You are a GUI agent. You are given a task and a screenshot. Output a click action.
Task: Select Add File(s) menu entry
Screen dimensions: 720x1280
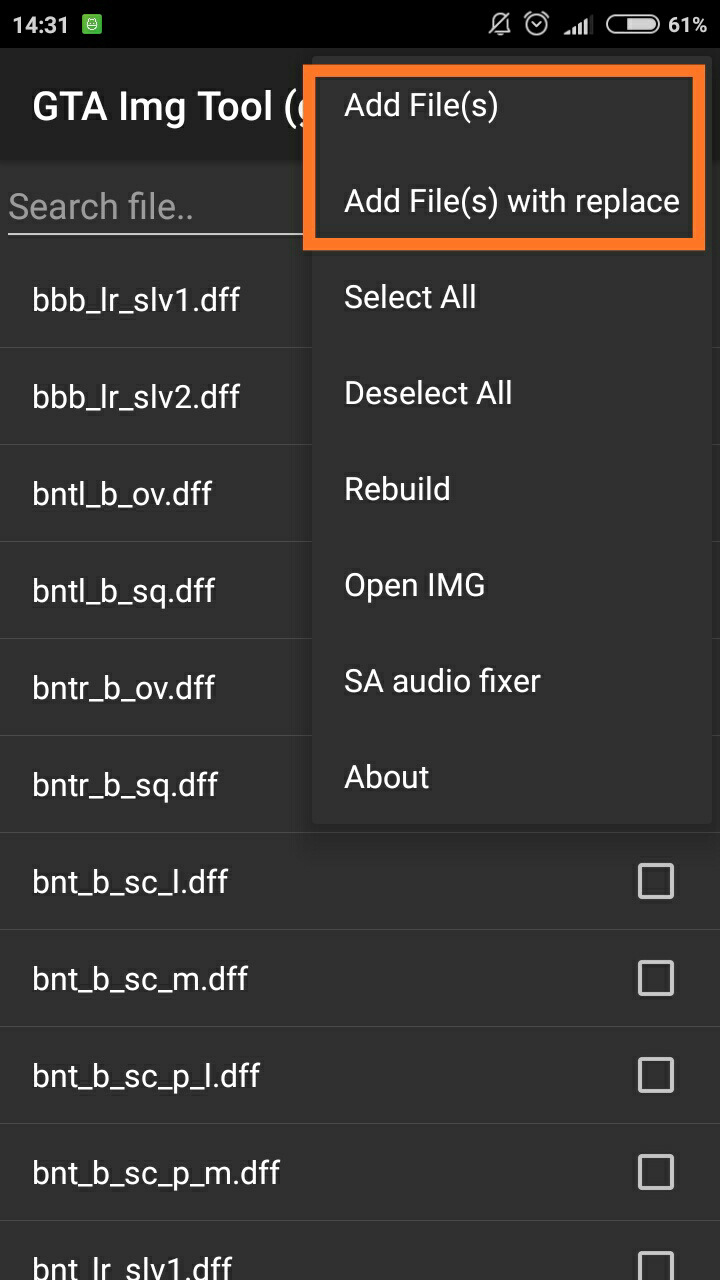512,105
